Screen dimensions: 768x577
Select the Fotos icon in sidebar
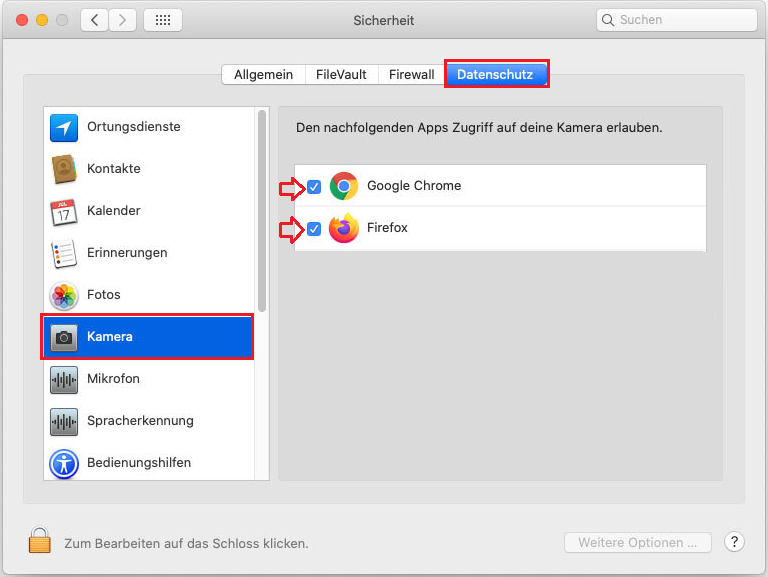point(64,295)
